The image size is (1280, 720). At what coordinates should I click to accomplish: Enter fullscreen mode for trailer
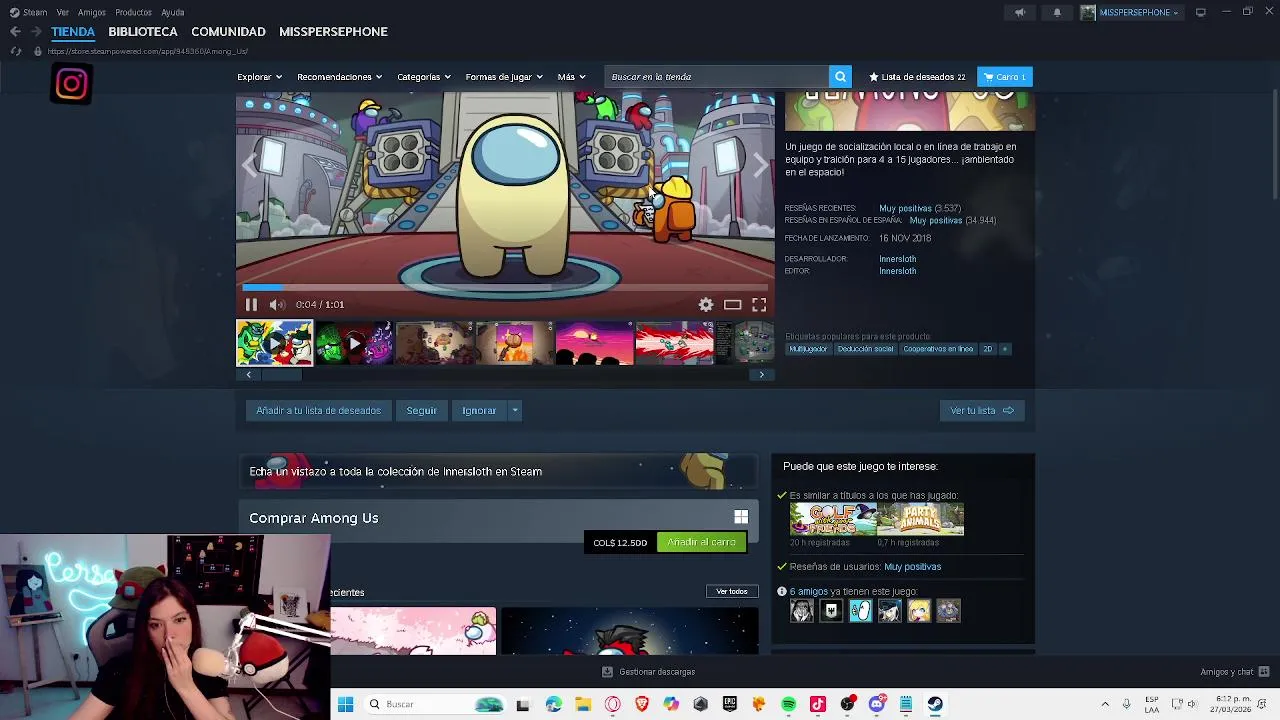[759, 305]
